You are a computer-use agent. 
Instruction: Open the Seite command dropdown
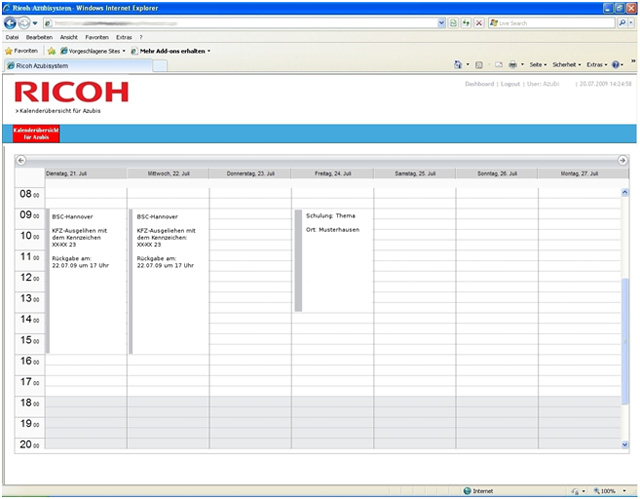click(538, 64)
